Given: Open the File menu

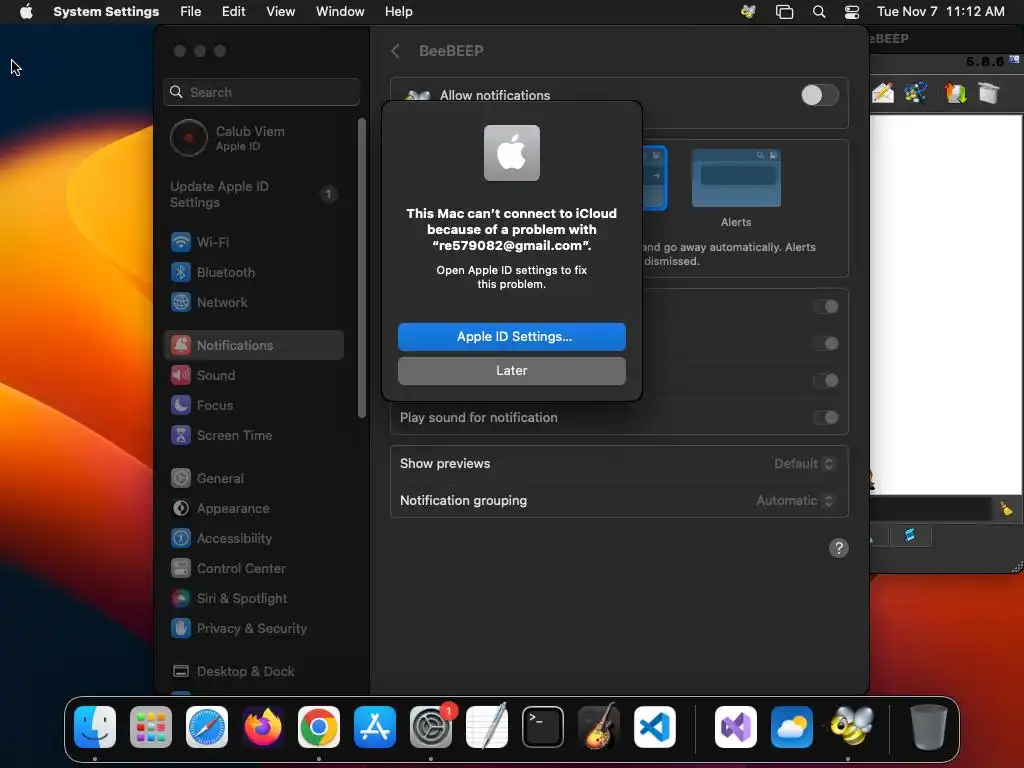Looking at the screenshot, I should [191, 12].
